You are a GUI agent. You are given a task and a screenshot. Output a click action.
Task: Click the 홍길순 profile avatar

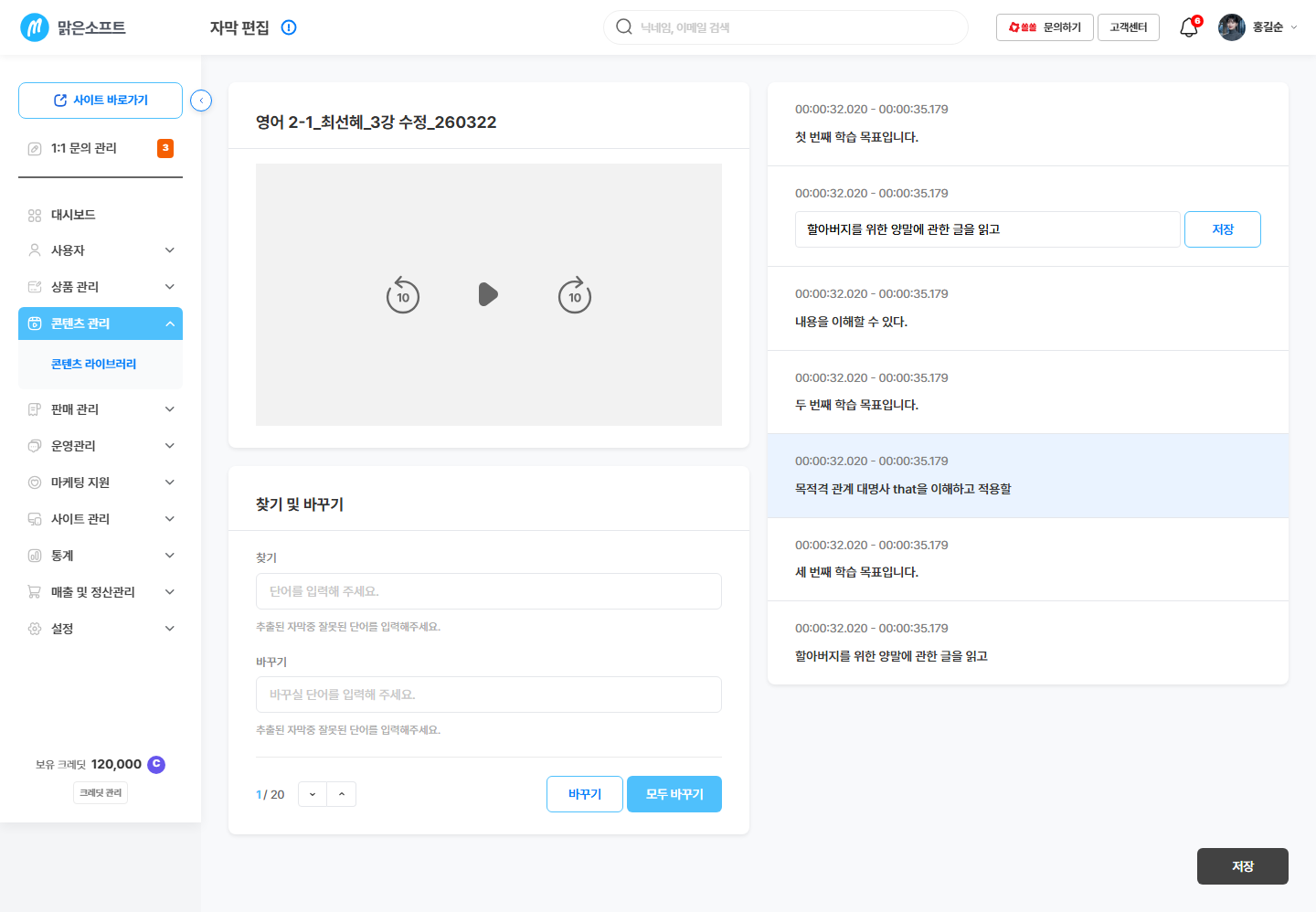click(x=1232, y=27)
